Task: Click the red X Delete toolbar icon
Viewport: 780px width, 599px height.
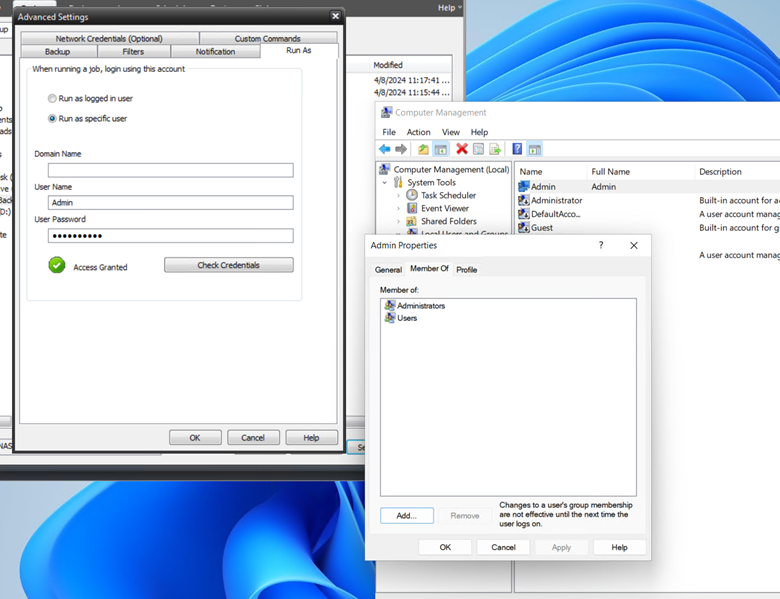Action: [462, 149]
